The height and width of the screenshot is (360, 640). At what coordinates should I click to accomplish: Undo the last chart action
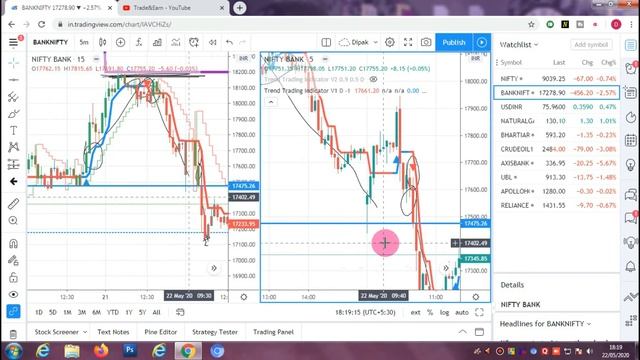229,42
